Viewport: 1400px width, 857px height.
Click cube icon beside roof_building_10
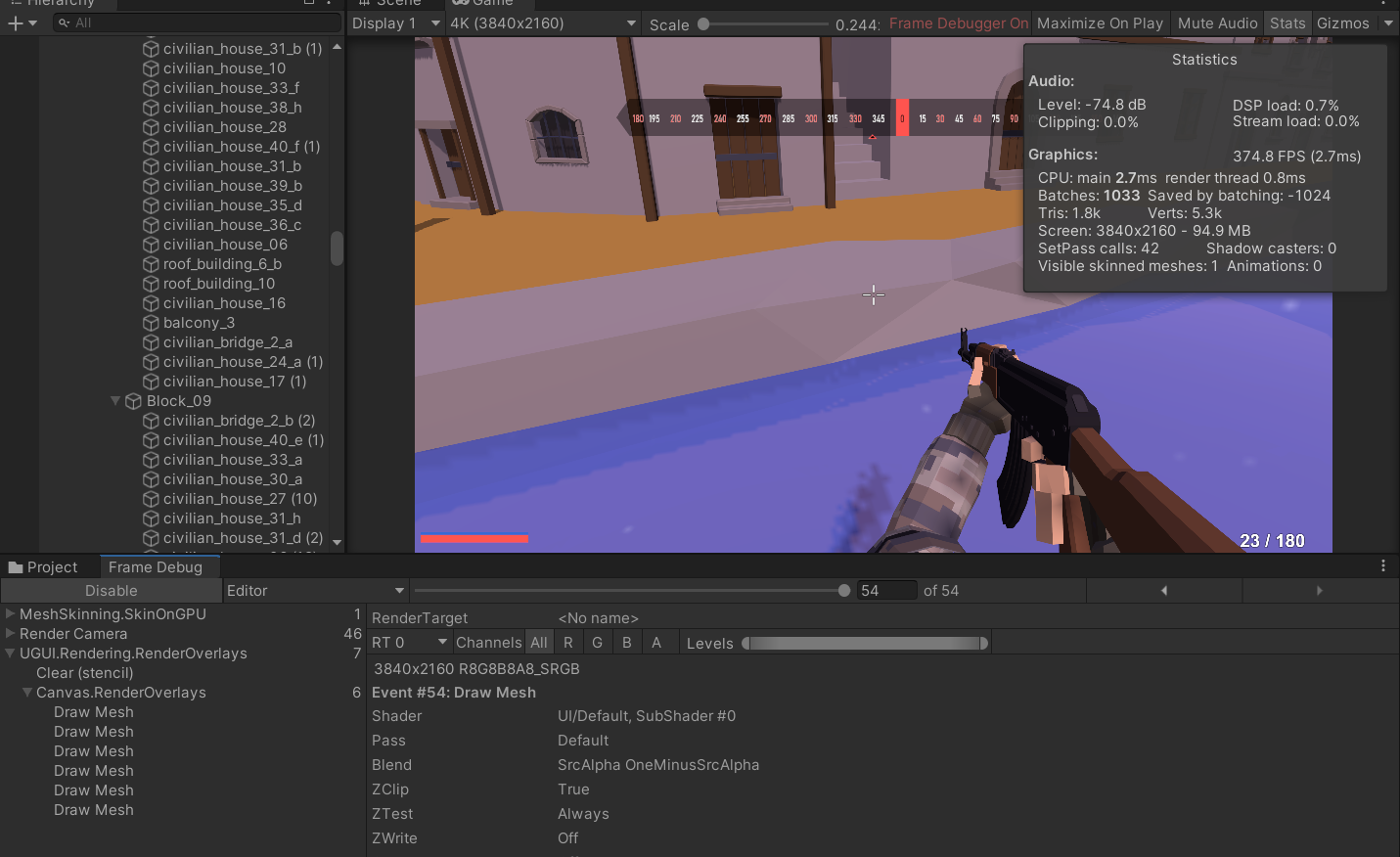[x=151, y=284]
